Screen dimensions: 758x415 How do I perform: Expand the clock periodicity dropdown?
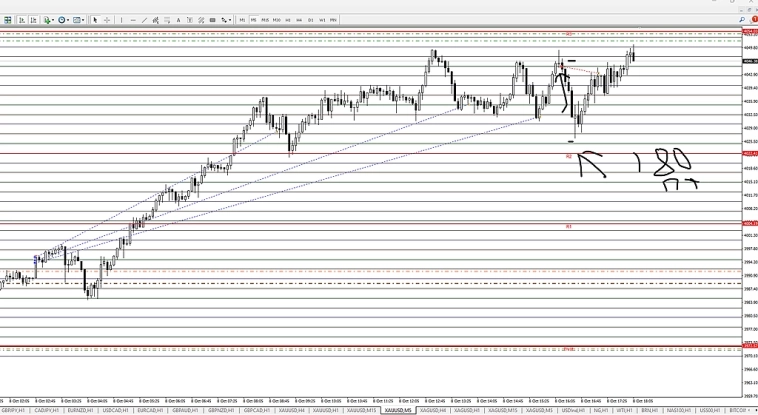click(x=62, y=20)
